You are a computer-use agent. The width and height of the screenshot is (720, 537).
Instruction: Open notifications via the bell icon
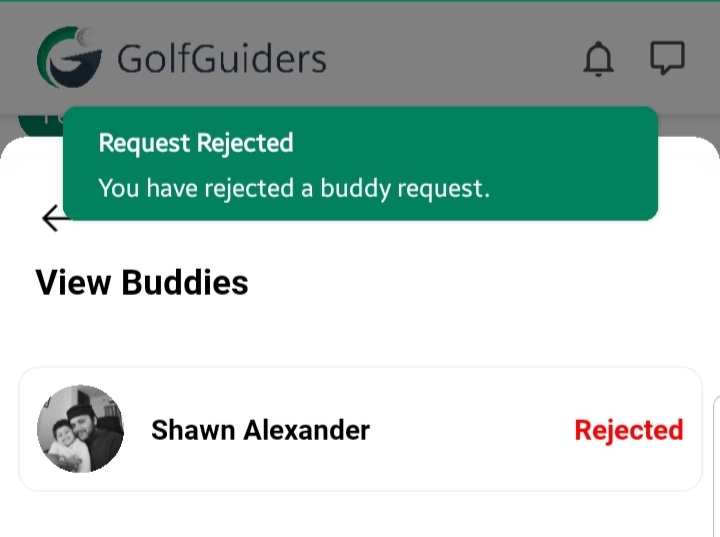[598, 59]
